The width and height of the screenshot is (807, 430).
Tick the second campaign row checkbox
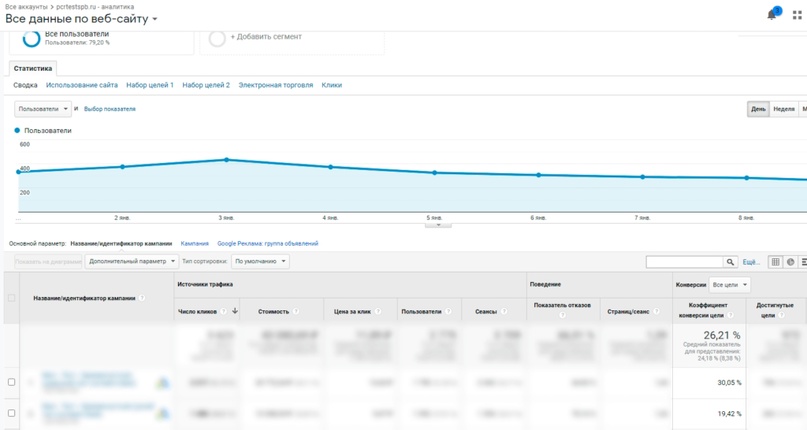pos(12,413)
